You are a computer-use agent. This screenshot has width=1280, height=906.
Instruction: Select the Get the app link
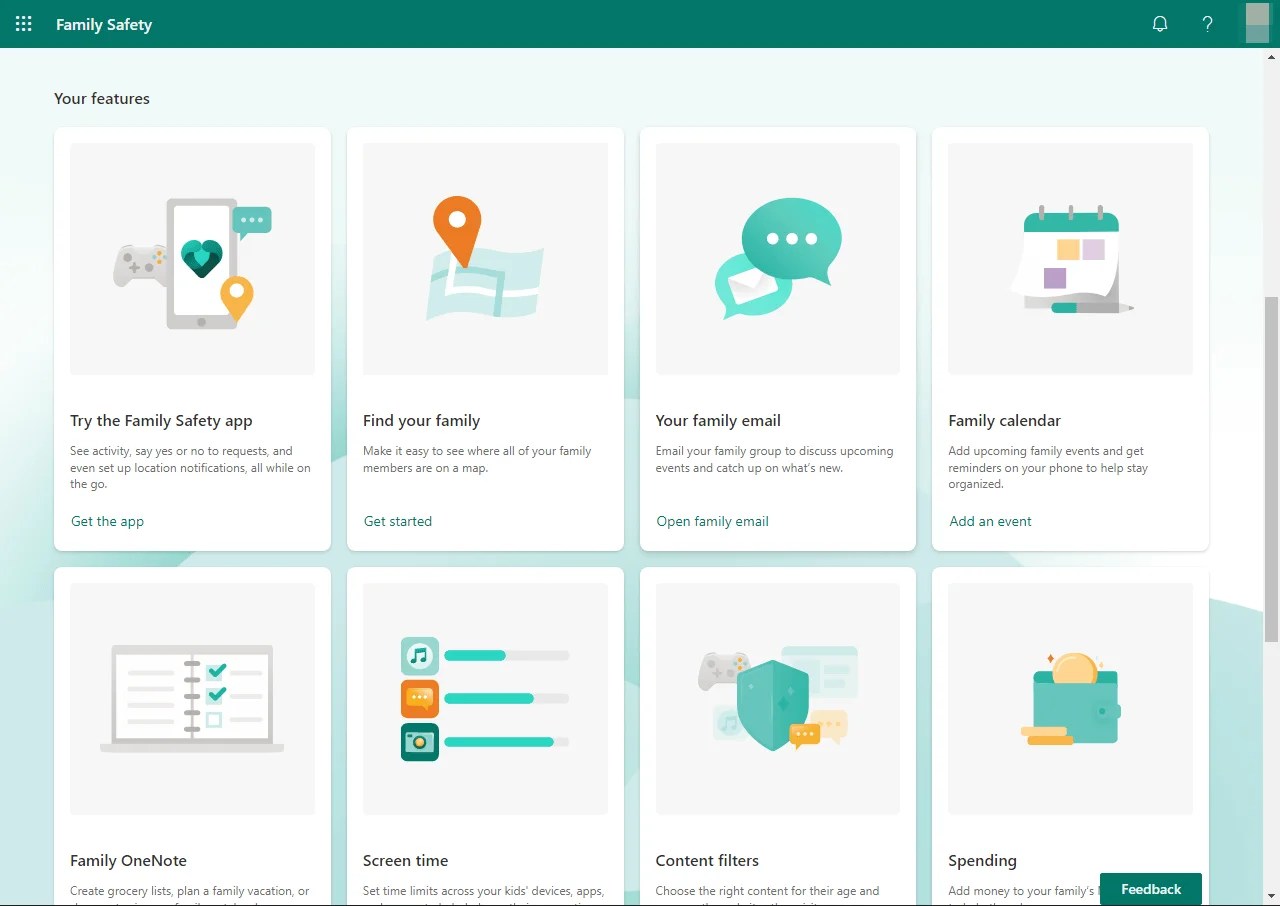[107, 521]
